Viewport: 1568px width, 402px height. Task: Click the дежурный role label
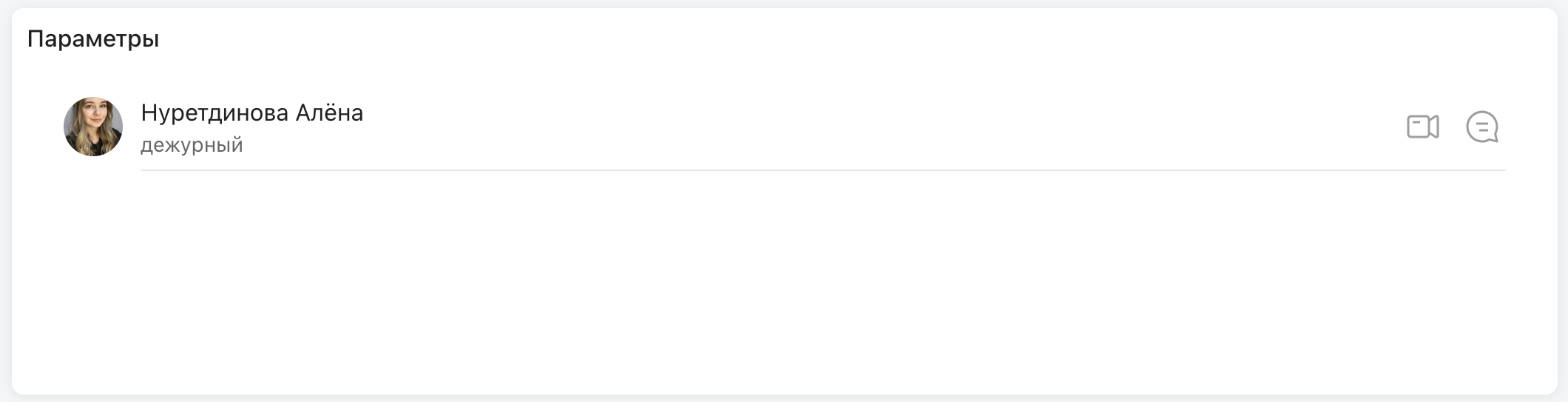(192, 145)
